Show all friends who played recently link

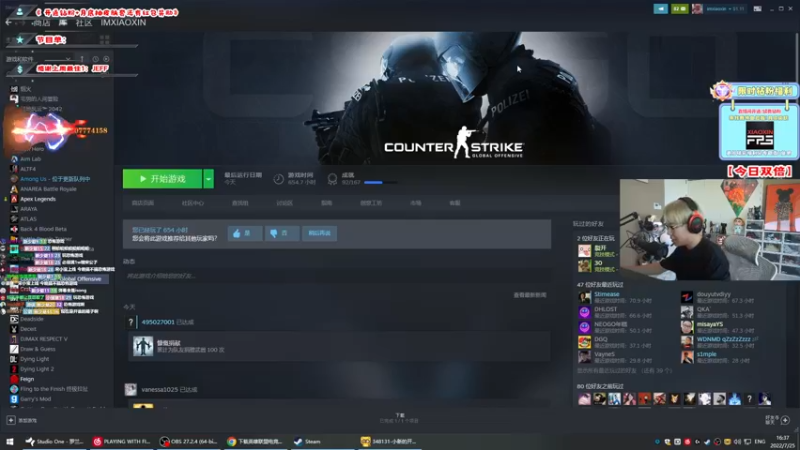[x=624, y=371]
